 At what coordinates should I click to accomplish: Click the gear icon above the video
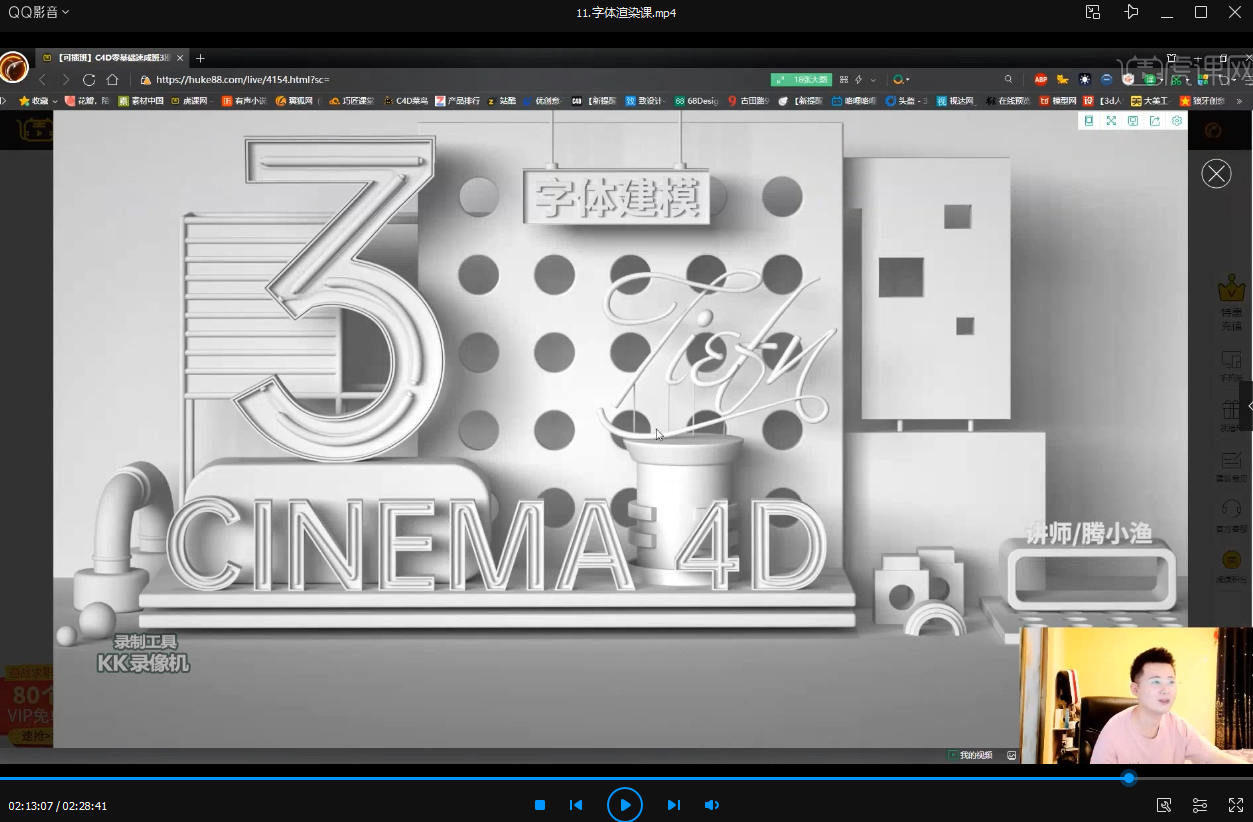(x=1177, y=121)
